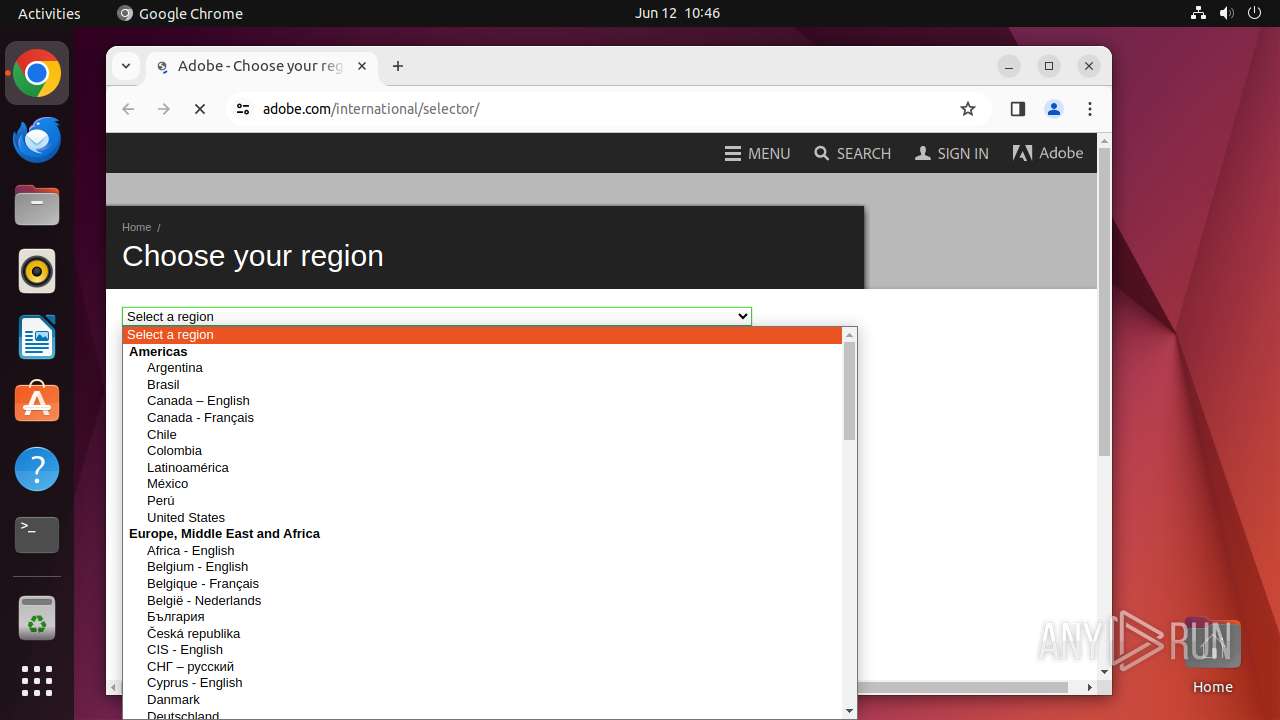Pick Canada – English
The height and width of the screenshot is (720, 1280).
482,401
